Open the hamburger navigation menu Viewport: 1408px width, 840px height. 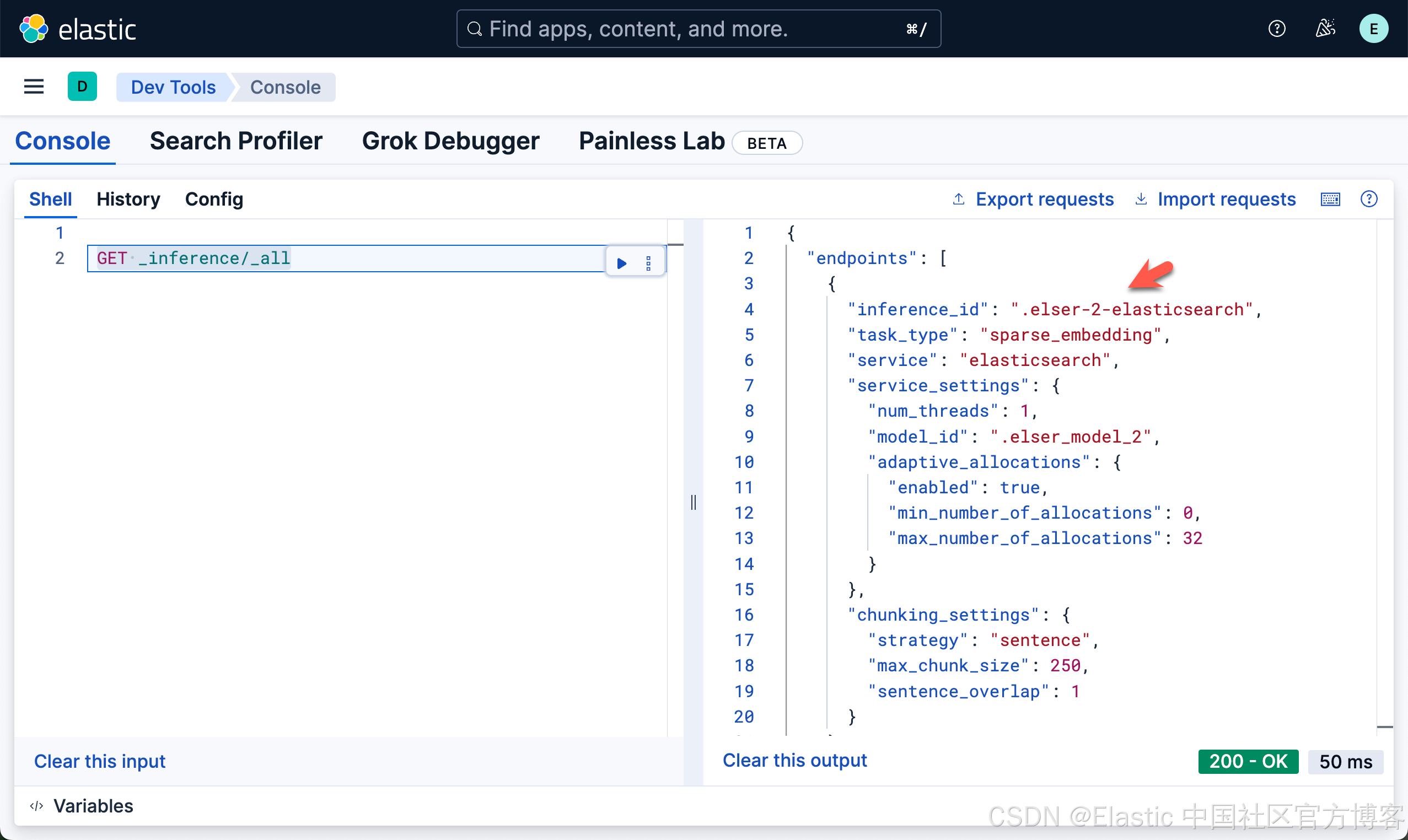[x=34, y=87]
